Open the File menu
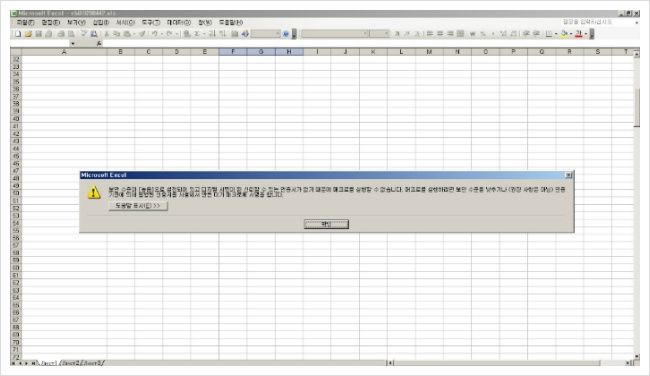Image resolution: width=650 pixels, height=376 pixels. point(25,22)
